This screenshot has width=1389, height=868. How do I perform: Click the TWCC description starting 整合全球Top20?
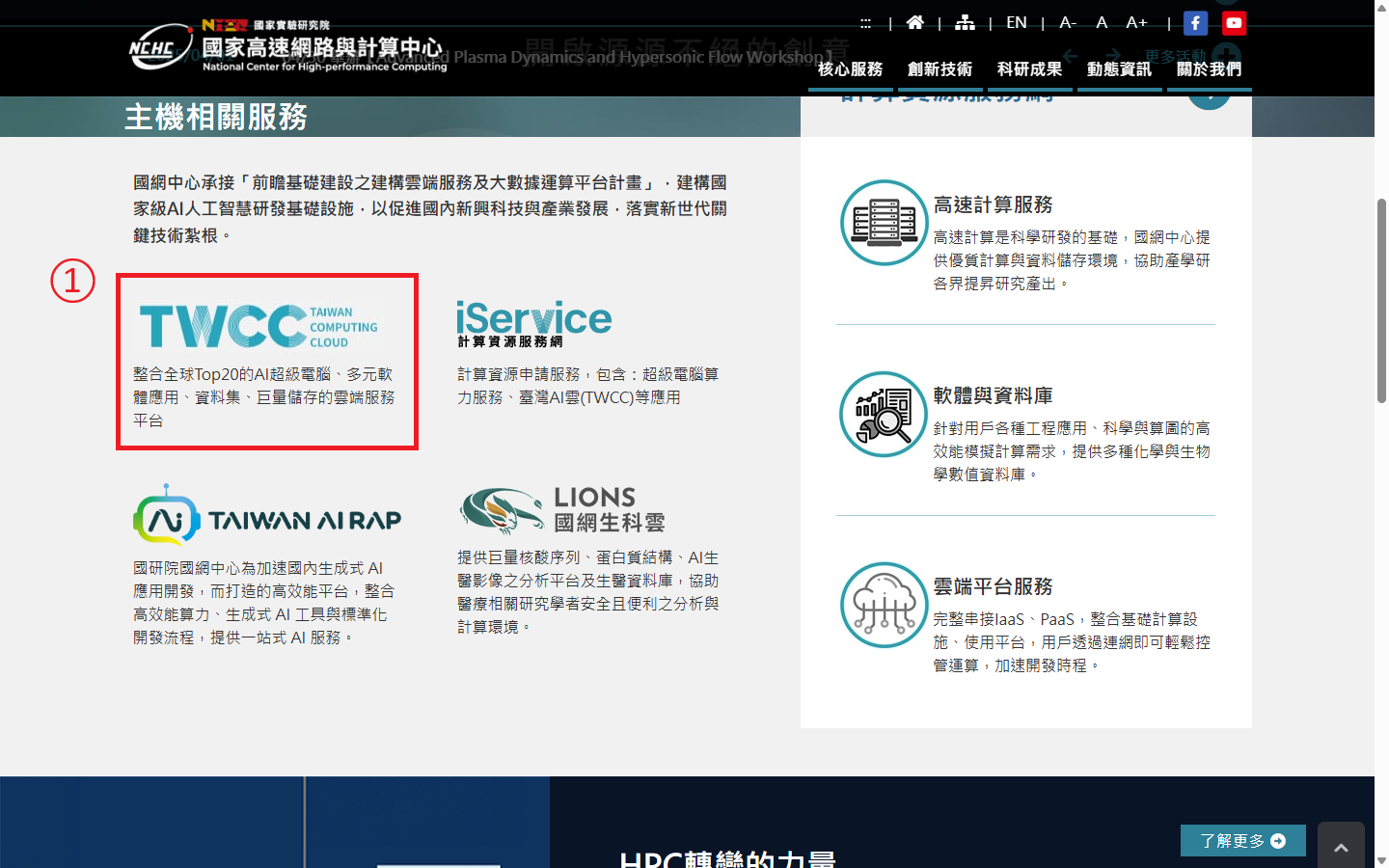(x=264, y=397)
